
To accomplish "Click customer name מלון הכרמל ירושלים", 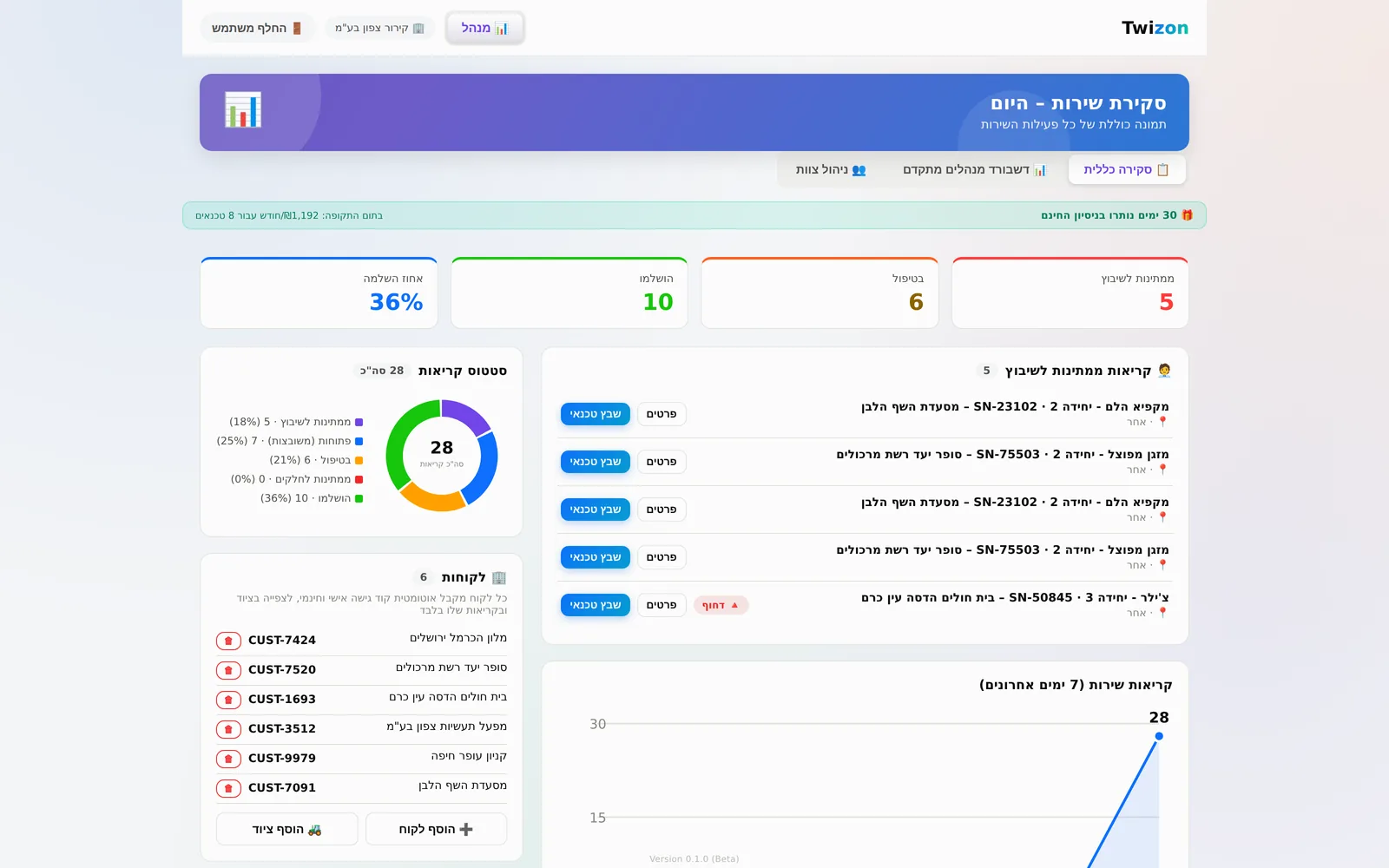I will 458,638.
